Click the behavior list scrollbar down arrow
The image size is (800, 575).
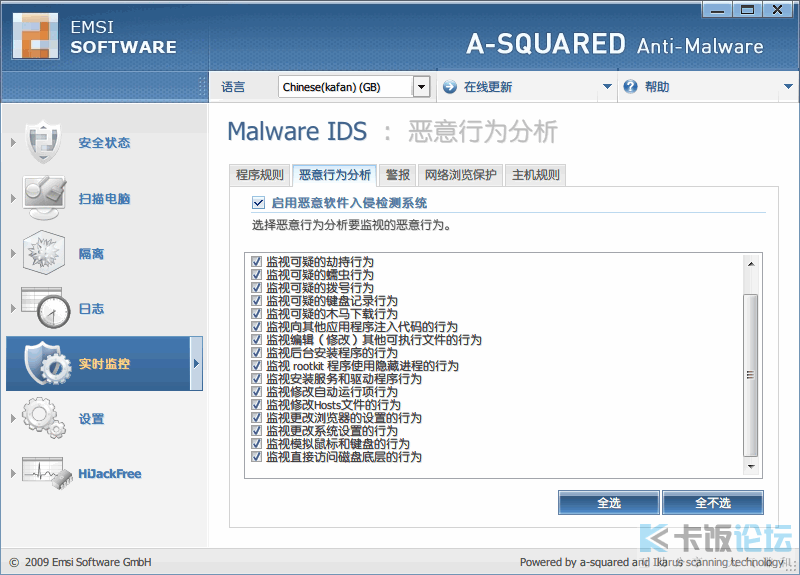click(751, 466)
